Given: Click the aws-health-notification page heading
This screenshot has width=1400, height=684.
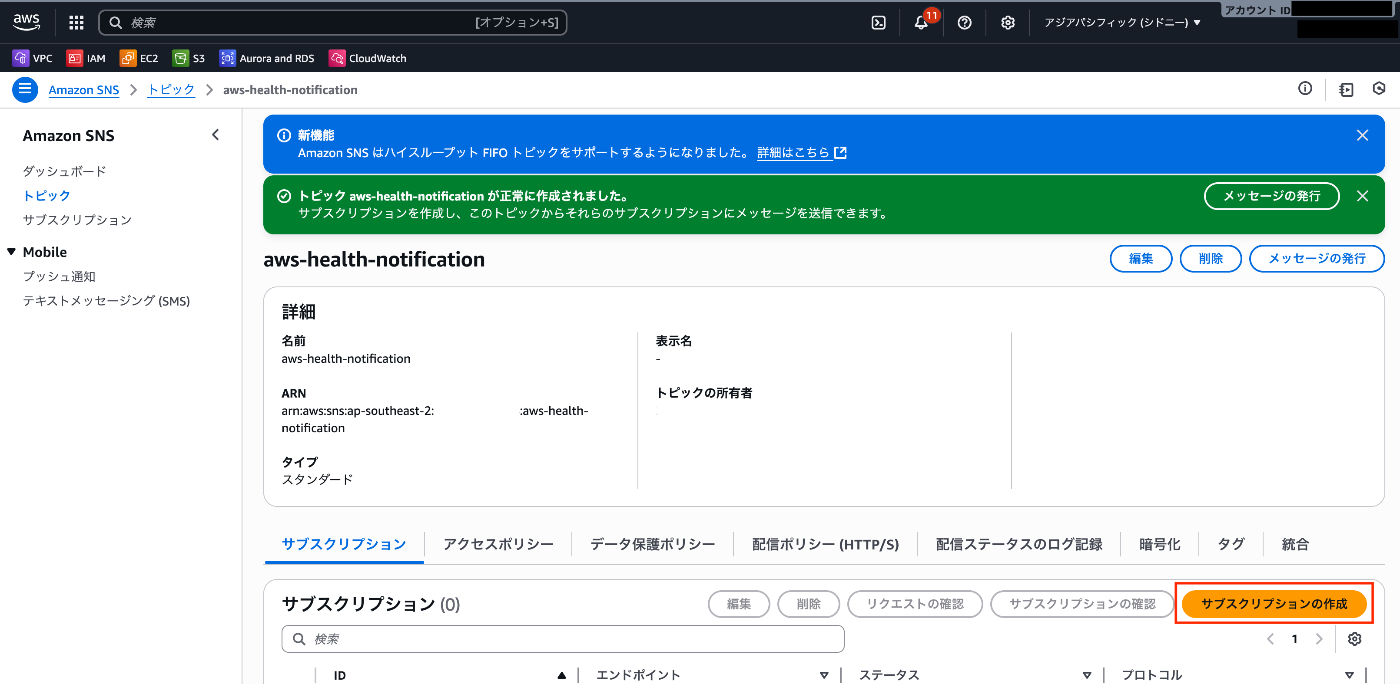Looking at the screenshot, I should 374,259.
